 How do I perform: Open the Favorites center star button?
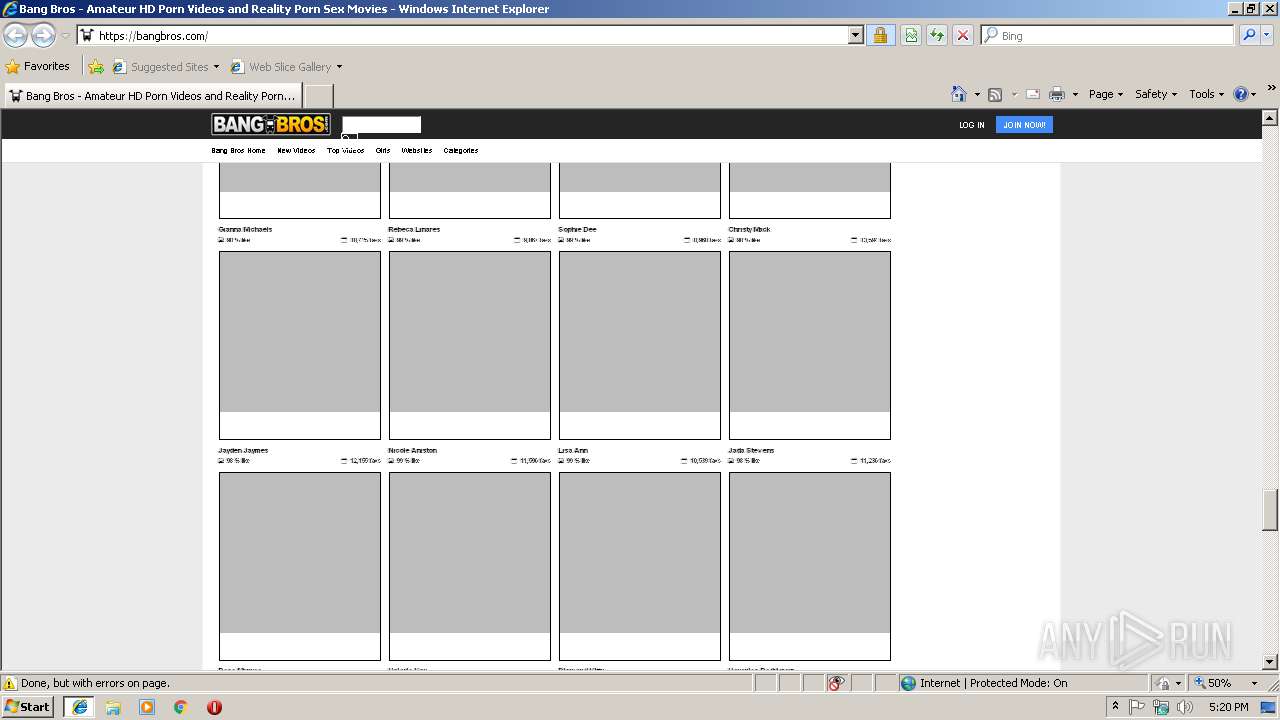click(37, 67)
